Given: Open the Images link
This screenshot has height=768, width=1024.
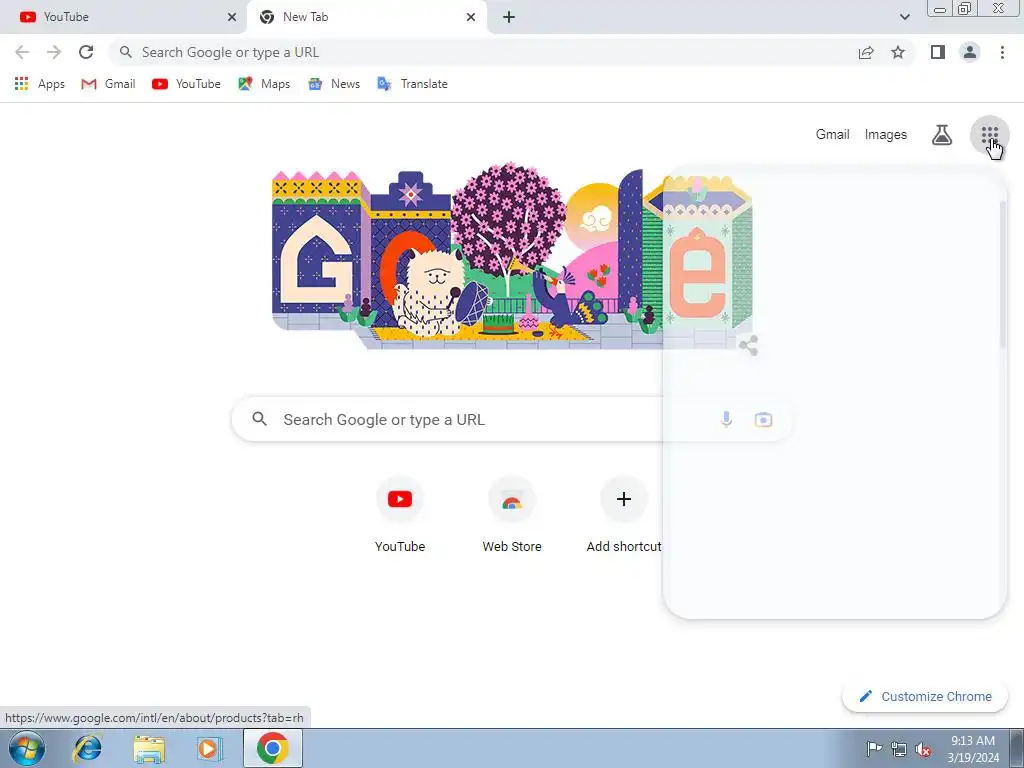Looking at the screenshot, I should point(886,135).
